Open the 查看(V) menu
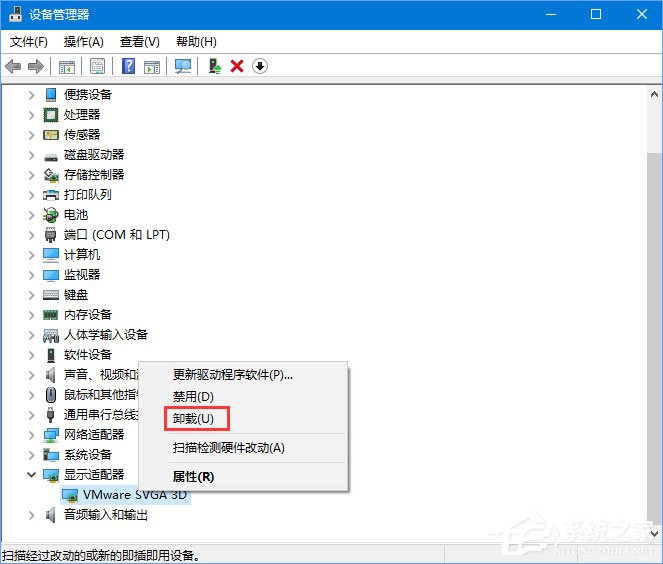 pos(140,42)
